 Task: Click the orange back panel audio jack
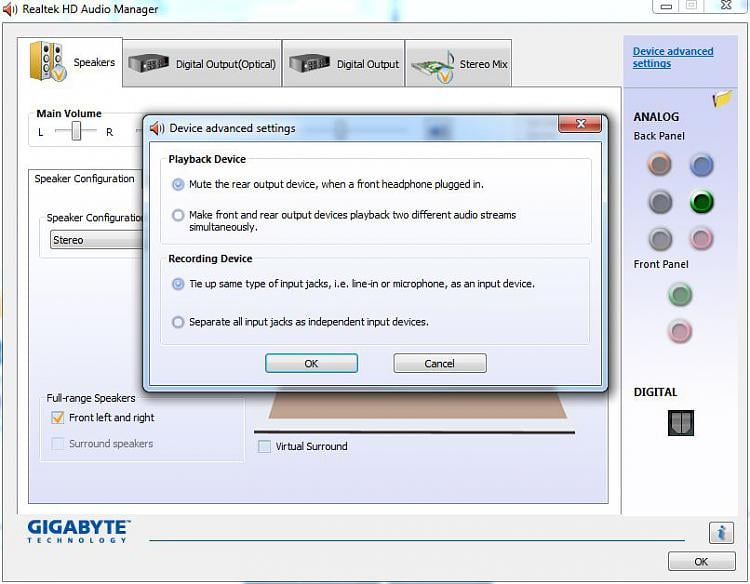point(660,165)
